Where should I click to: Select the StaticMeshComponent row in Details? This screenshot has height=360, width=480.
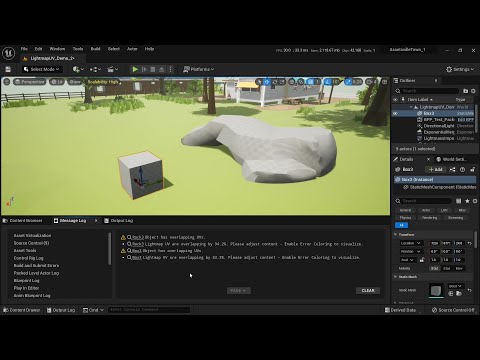tap(435, 187)
